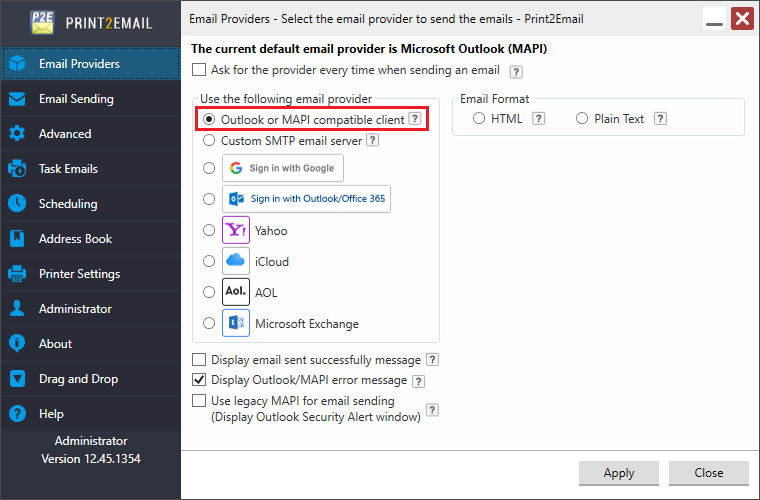The width and height of the screenshot is (760, 500).
Task: Check Display email sent successfully message
Action: click(199, 359)
